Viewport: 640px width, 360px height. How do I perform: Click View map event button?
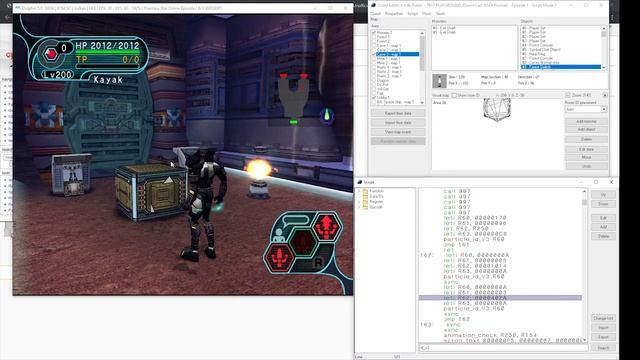pyautogui.click(x=398, y=132)
